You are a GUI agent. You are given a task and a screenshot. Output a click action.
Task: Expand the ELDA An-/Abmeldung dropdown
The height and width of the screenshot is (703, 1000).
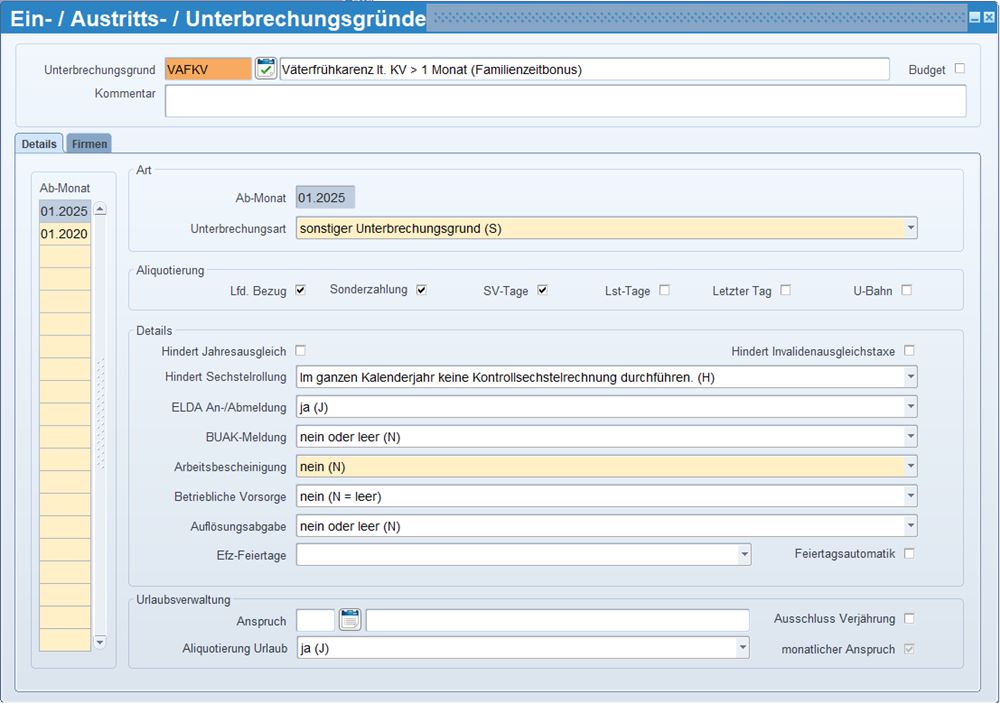coord(910,407)
